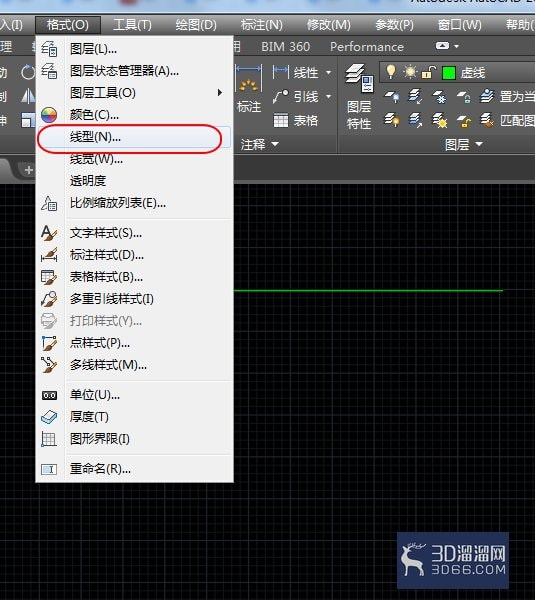Image resolution: width=535 pixels, height=600 pixels.
Task: Open 点样式(P)... entry
Action: coord(134,343)
